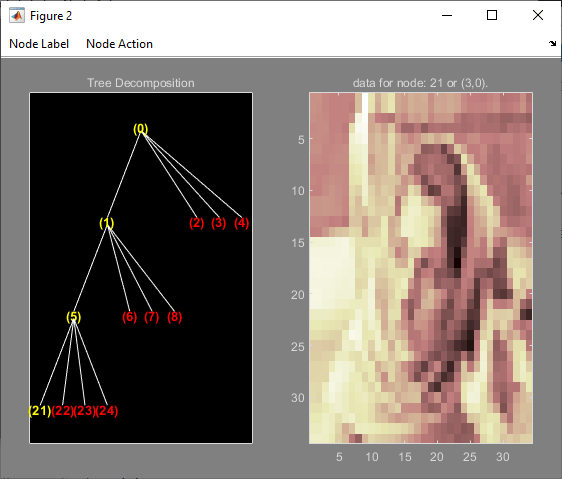This screenshot has width=562, height=479.
Task: Select red node (4)
Action: [x=242, y=223]
